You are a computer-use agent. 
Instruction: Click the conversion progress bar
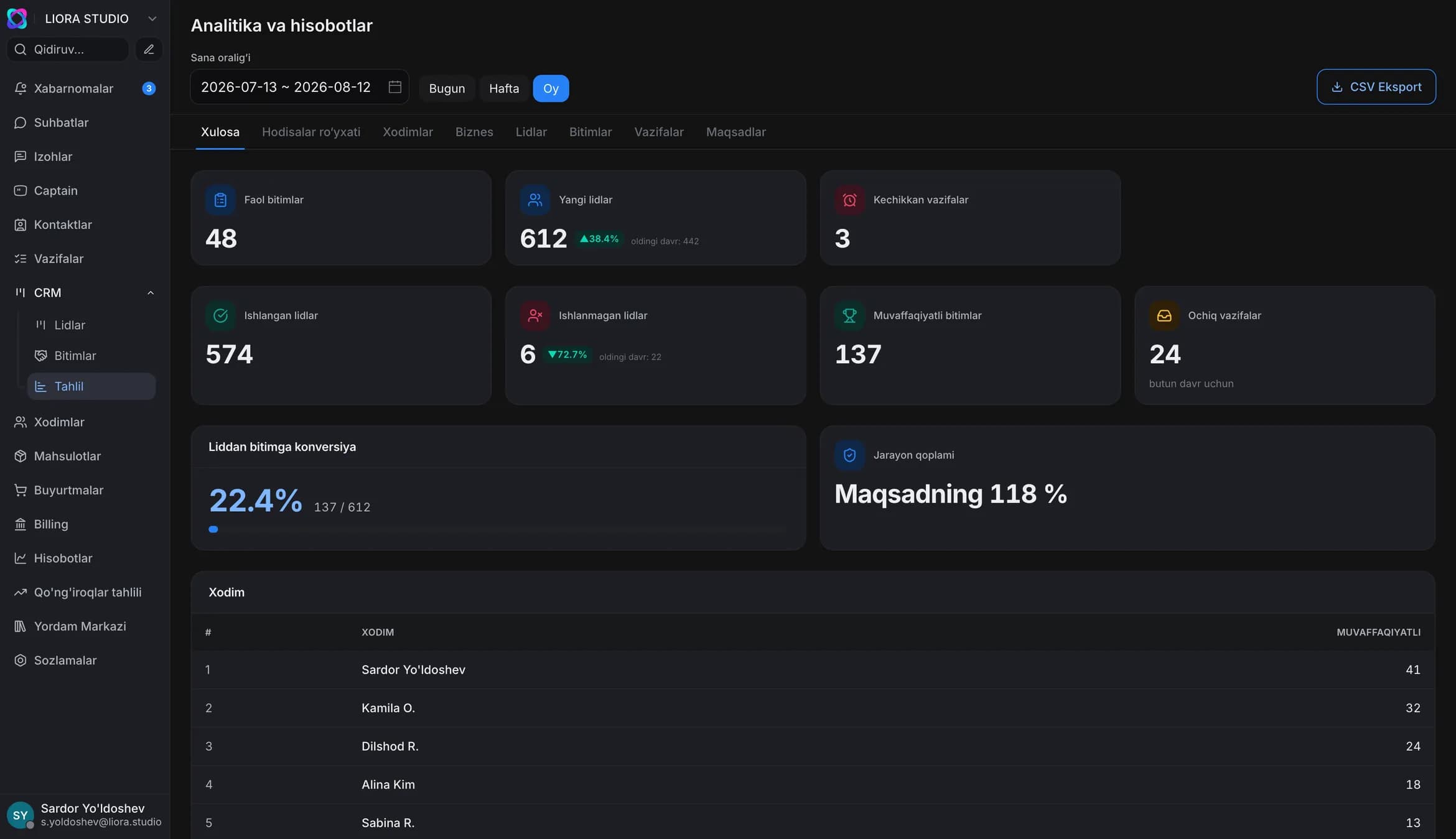click(498, 529)
